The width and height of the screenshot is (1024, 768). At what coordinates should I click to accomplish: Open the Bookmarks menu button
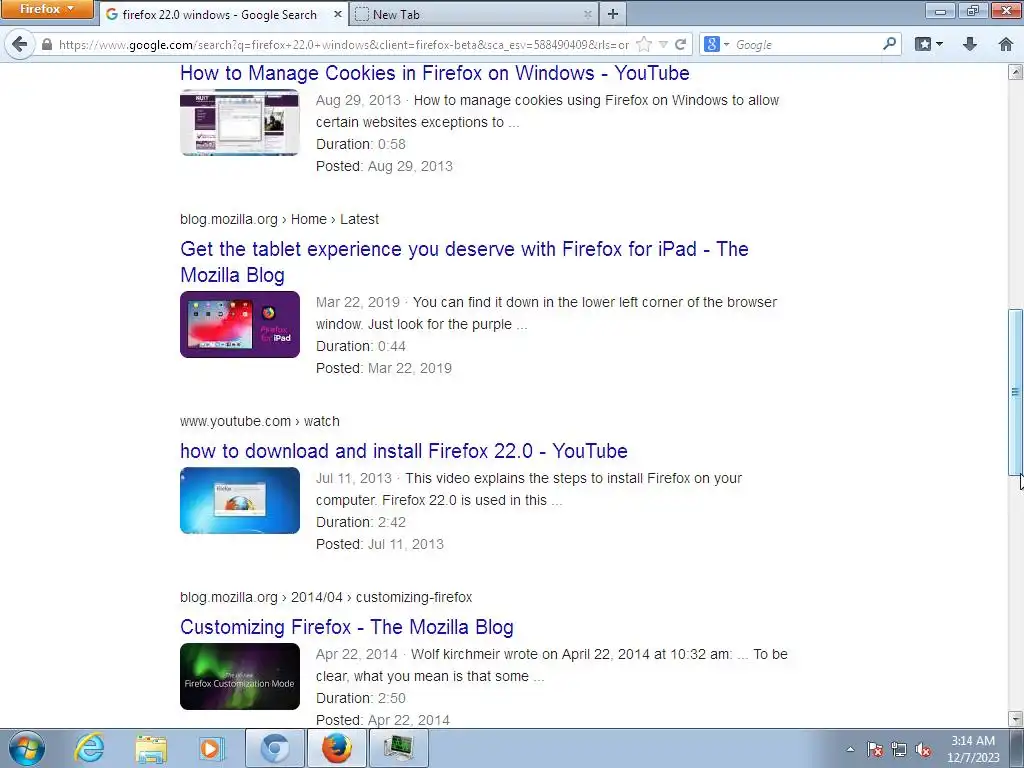coord(929,44)
